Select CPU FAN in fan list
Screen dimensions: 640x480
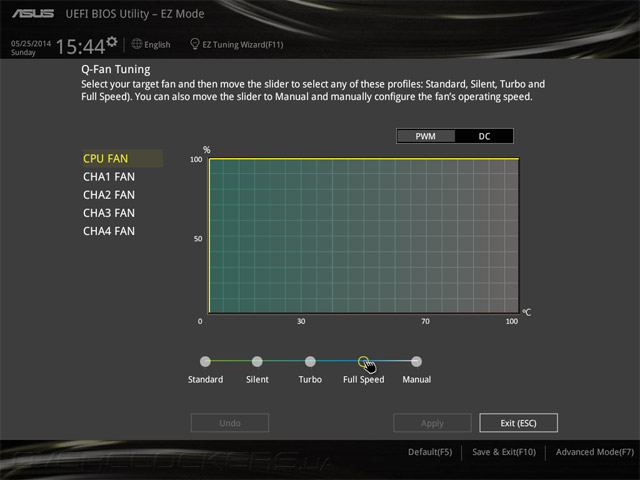122,158
